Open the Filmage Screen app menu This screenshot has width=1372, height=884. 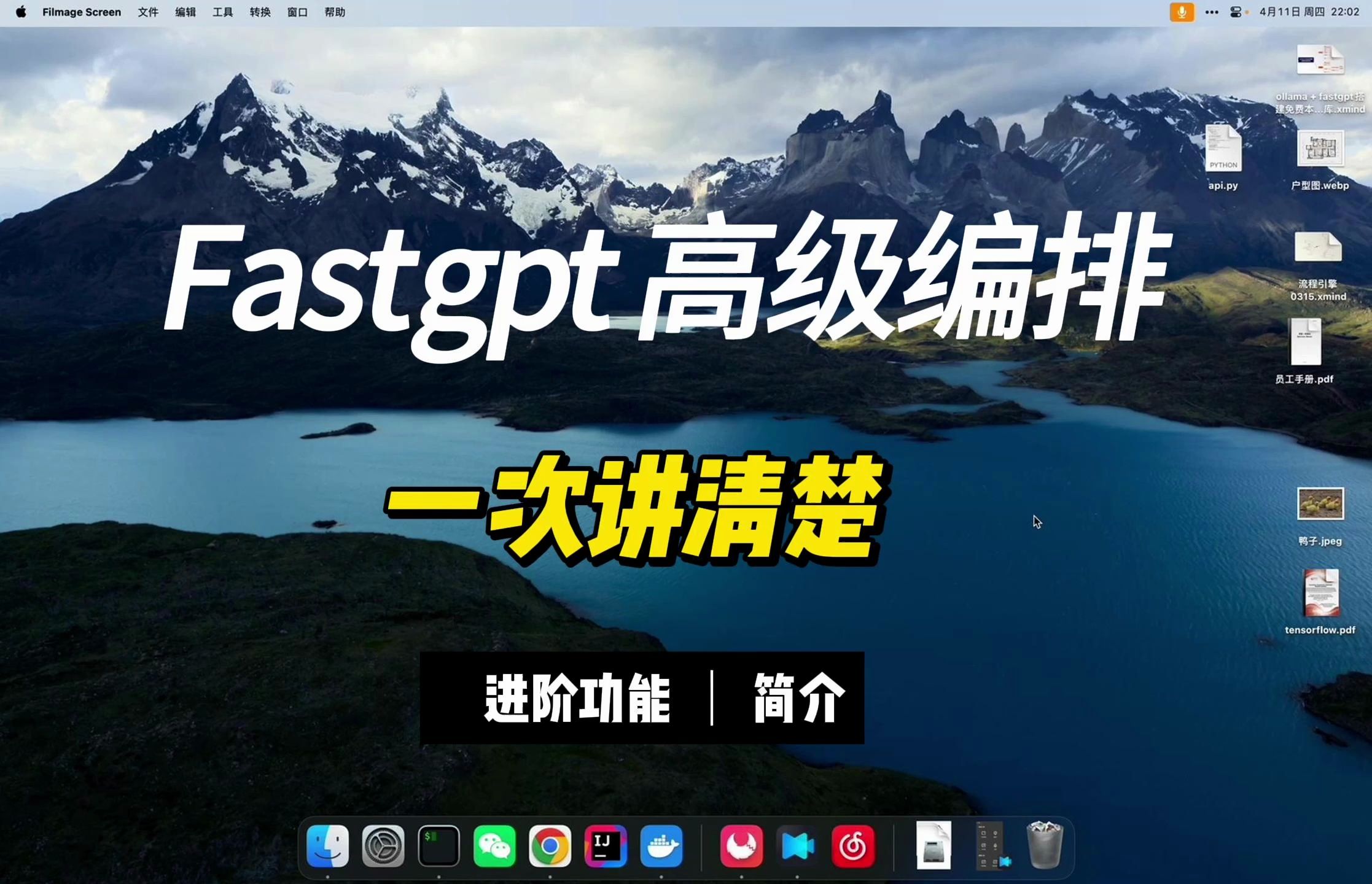[x=82, y=12]
